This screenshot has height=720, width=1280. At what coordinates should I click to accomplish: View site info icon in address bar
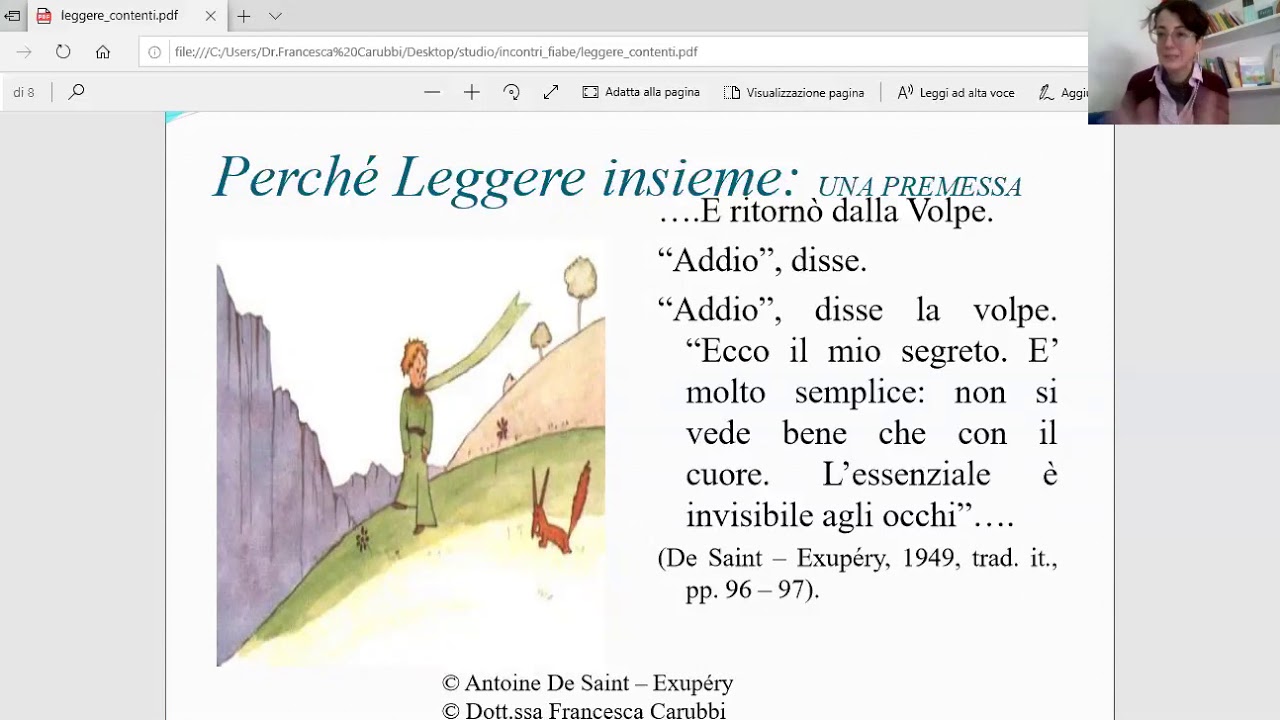(154, 52)
